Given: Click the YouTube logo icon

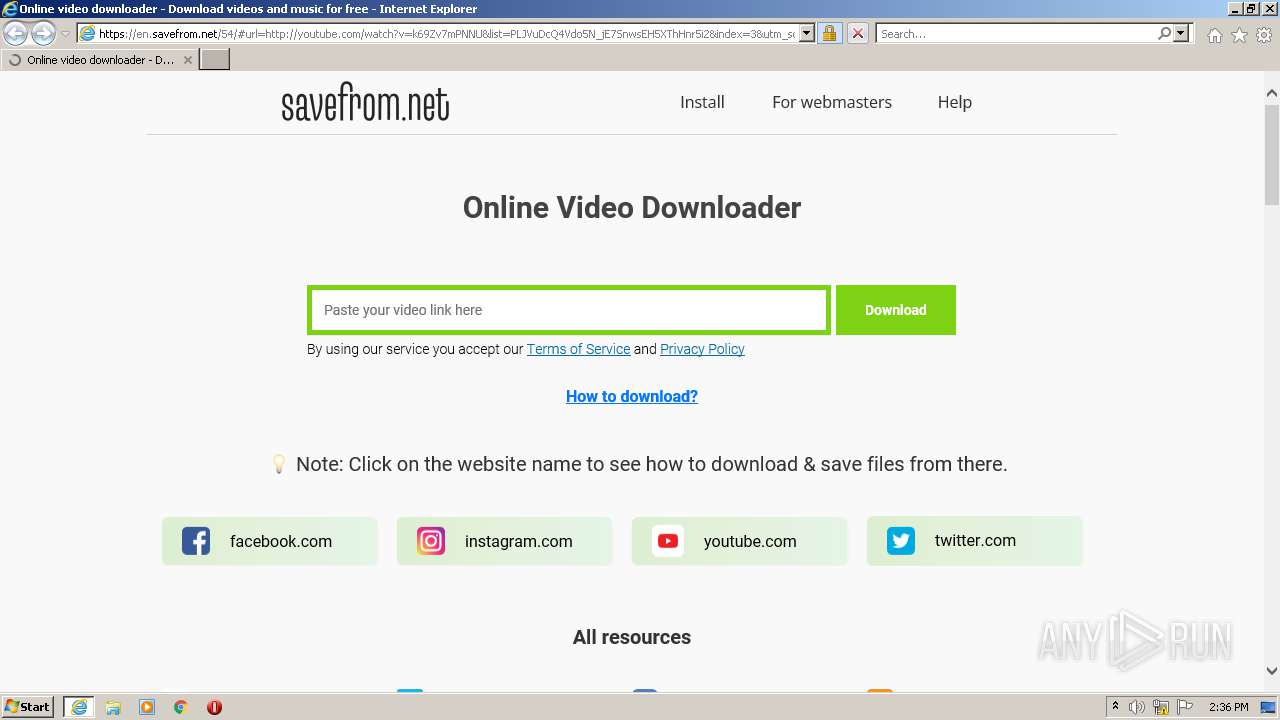Looking at the screenshot, I should 668,541.
